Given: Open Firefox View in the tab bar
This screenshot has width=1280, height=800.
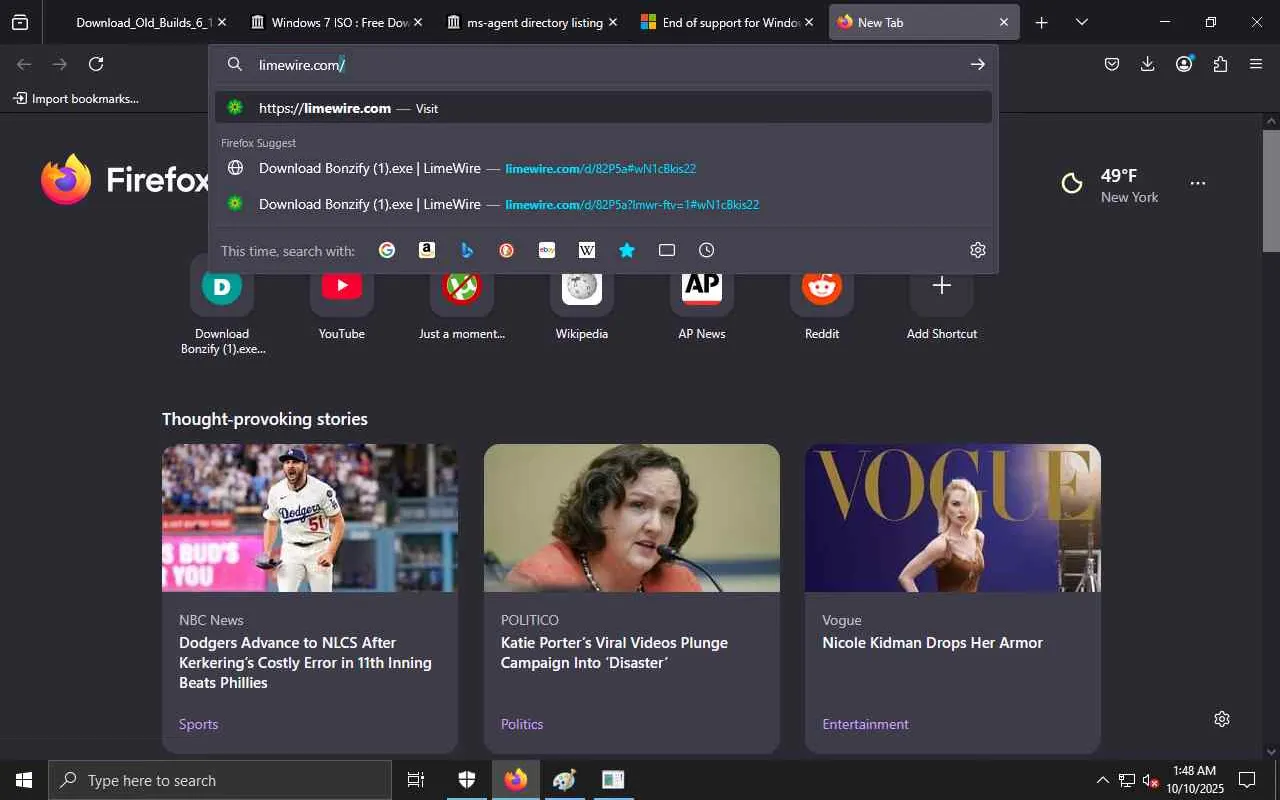Looking at the screenshot, I should click(x=20, y=22).
